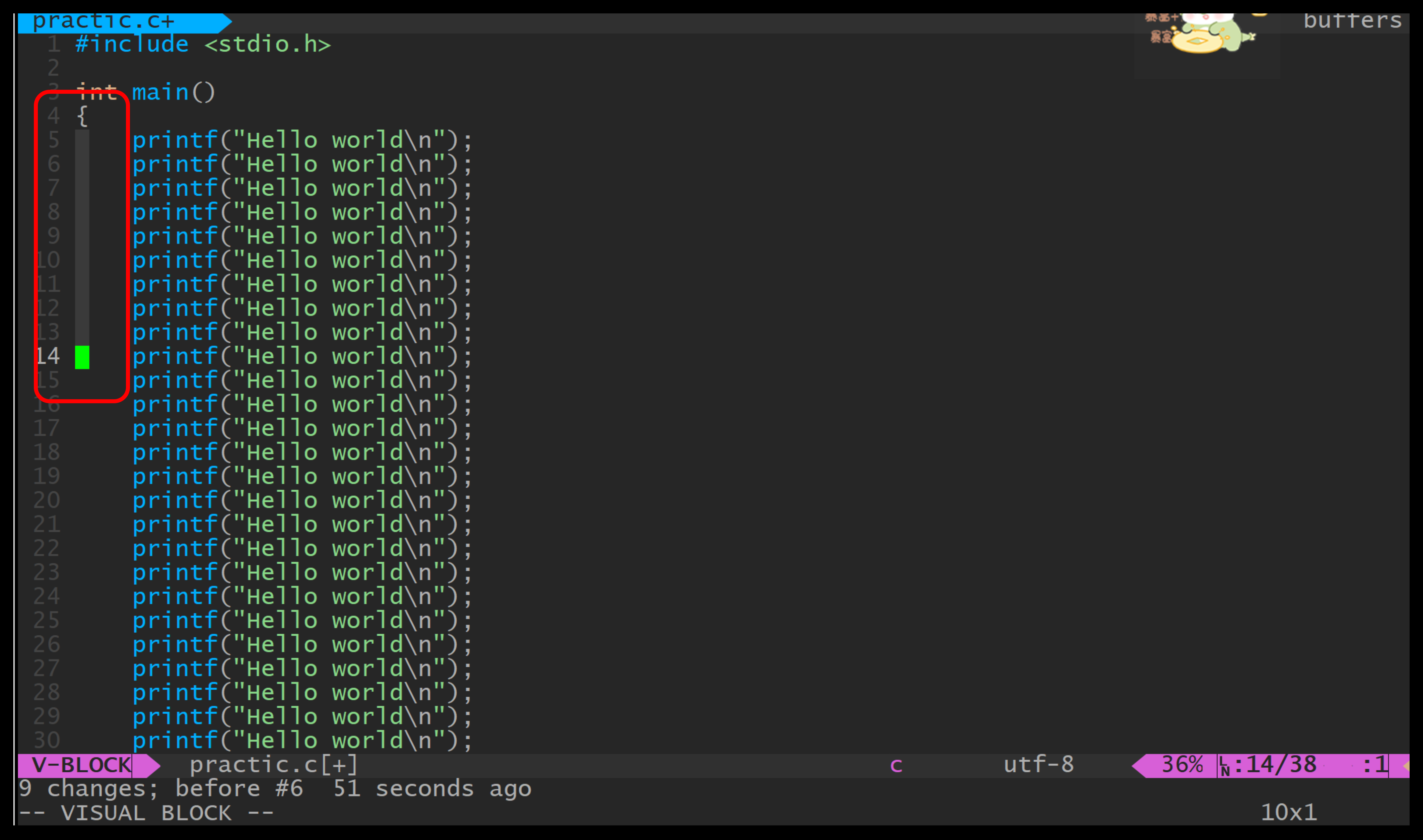The image size is (1423, 840).
Task: Click printf statement on line 30
Action: [x=302, y=741]
